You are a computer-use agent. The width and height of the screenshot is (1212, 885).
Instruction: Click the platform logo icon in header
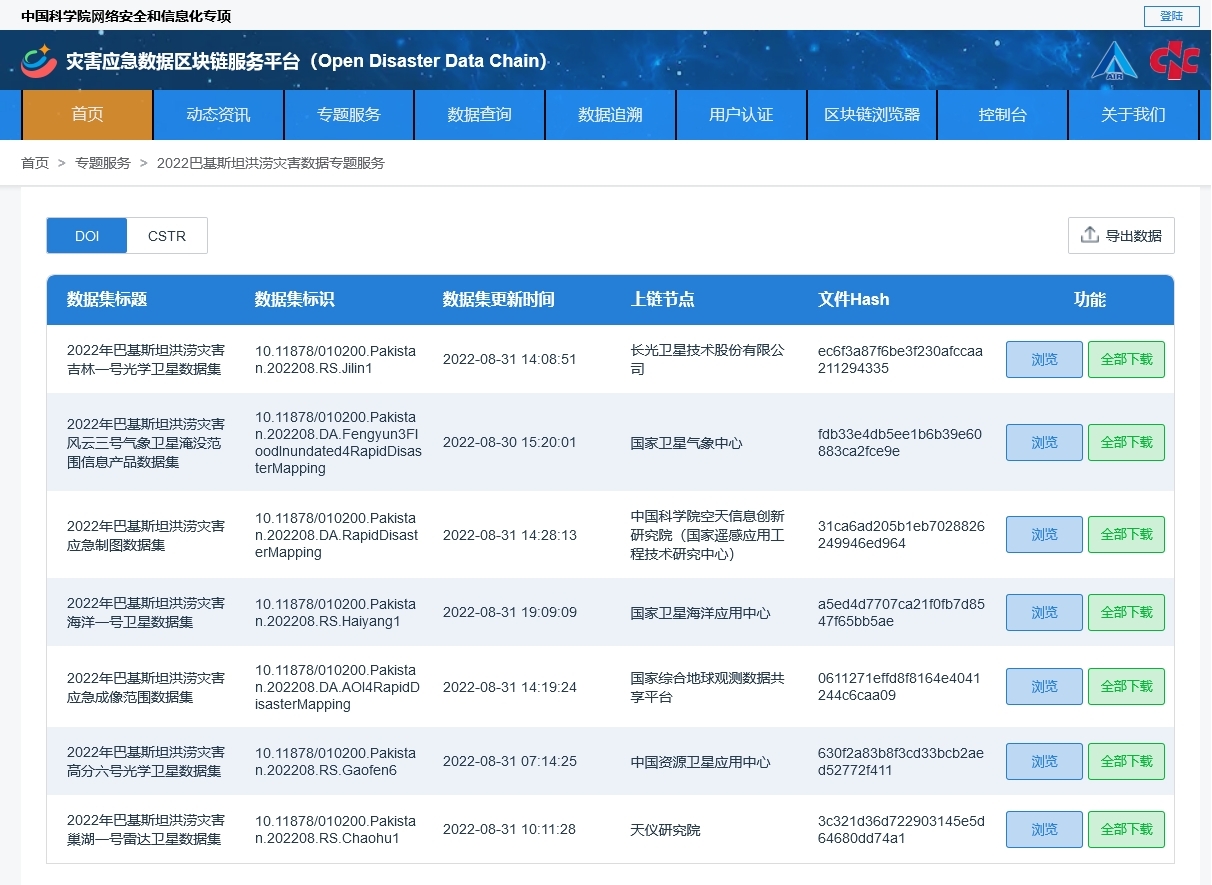pos(39,61)
